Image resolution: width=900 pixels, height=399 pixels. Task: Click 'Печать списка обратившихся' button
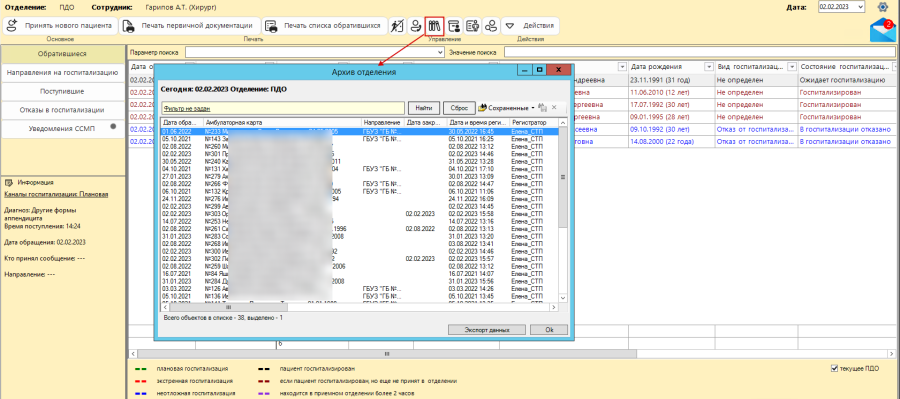pyautogui.click(x=324, y=26)
